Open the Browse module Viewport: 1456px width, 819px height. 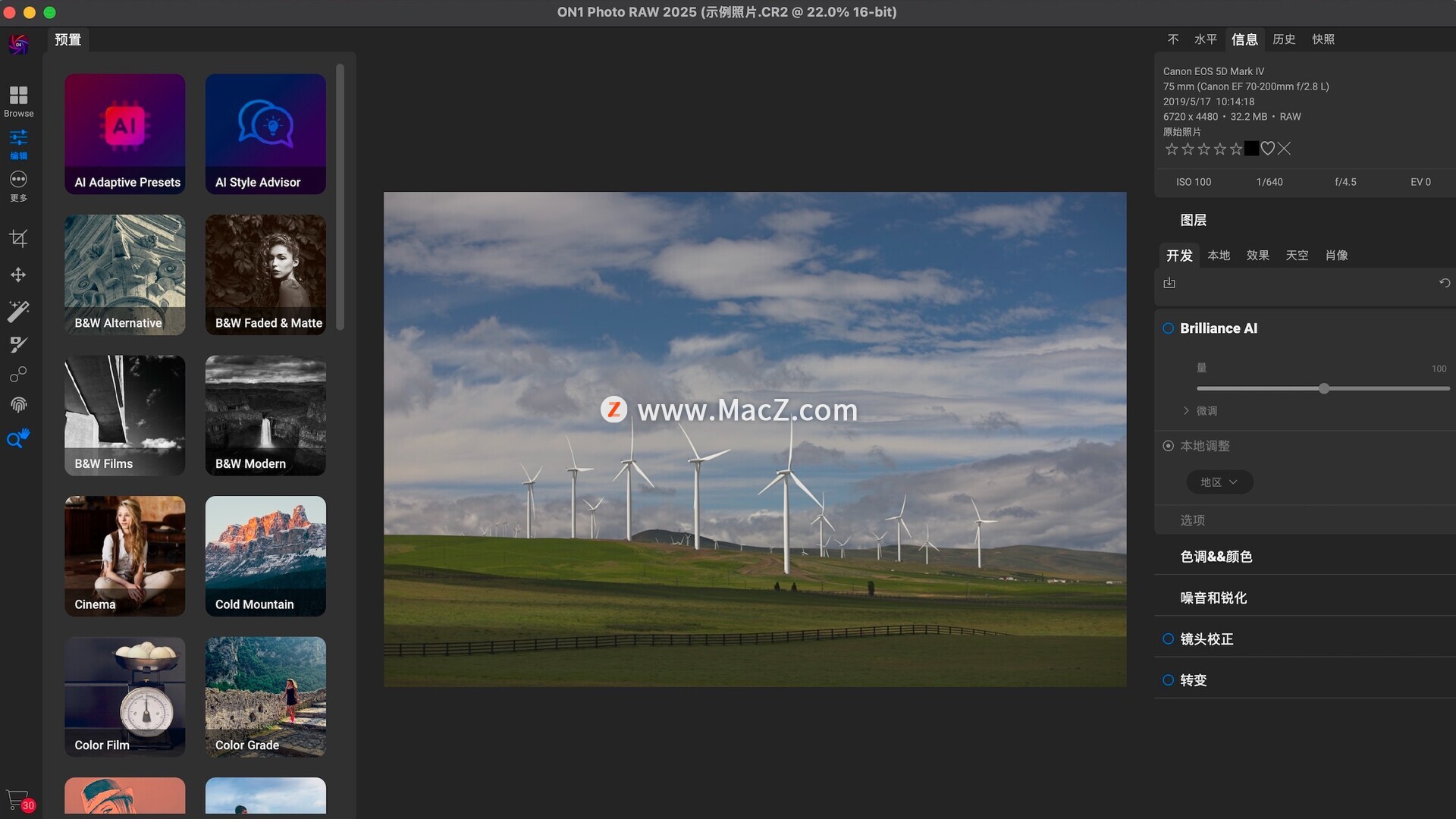(x=18, y=102)
